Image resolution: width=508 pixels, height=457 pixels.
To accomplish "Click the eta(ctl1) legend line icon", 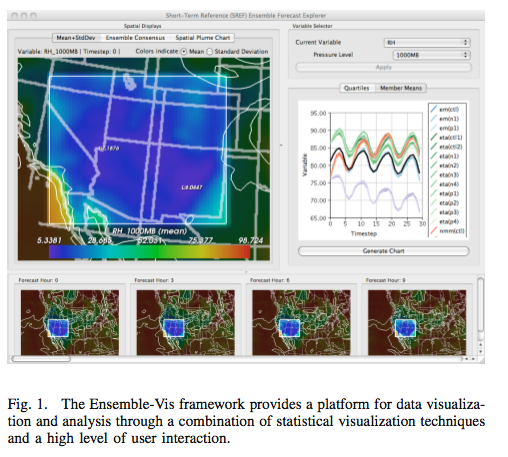I will tap(433, 137).
